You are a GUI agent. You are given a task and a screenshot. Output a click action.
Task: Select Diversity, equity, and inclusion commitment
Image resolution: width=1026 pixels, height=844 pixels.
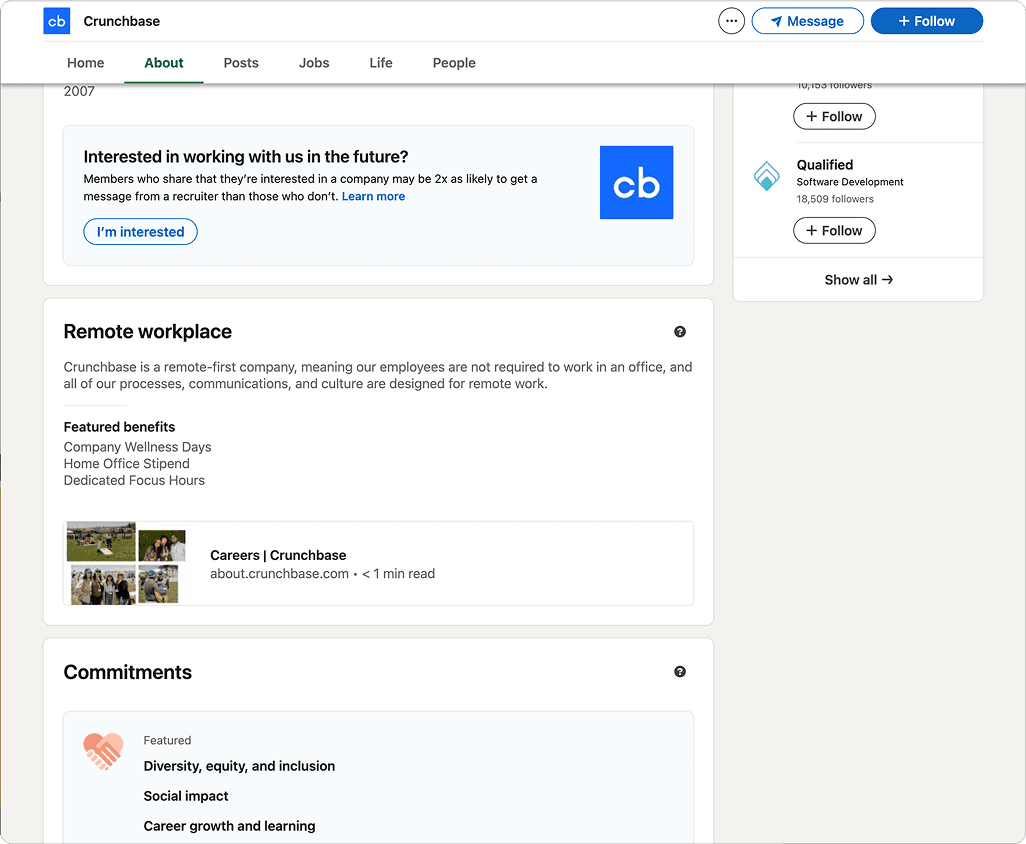[x=239, y=766]
